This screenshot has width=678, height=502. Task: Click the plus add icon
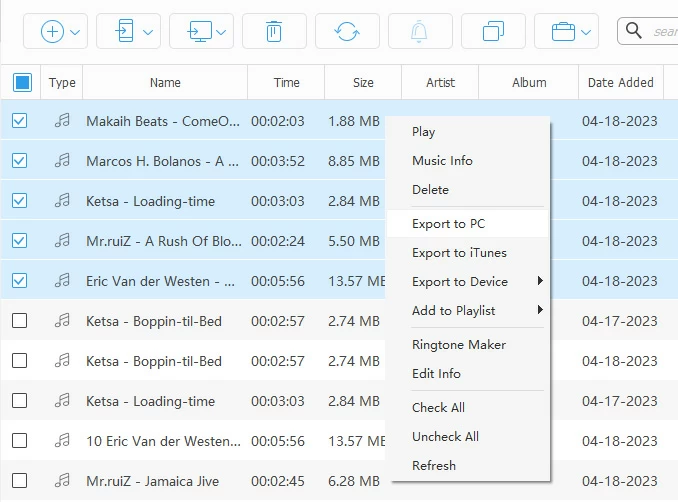tap(53, 31)
